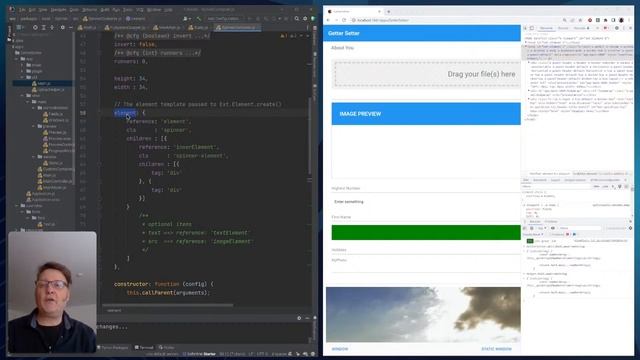Click the clouds photo on the page
Screen dimensions: 640x360
[423, 314]
